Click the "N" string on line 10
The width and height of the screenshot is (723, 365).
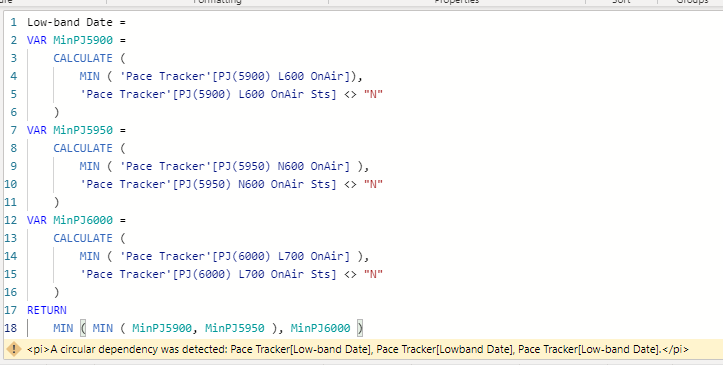(373, 184)
